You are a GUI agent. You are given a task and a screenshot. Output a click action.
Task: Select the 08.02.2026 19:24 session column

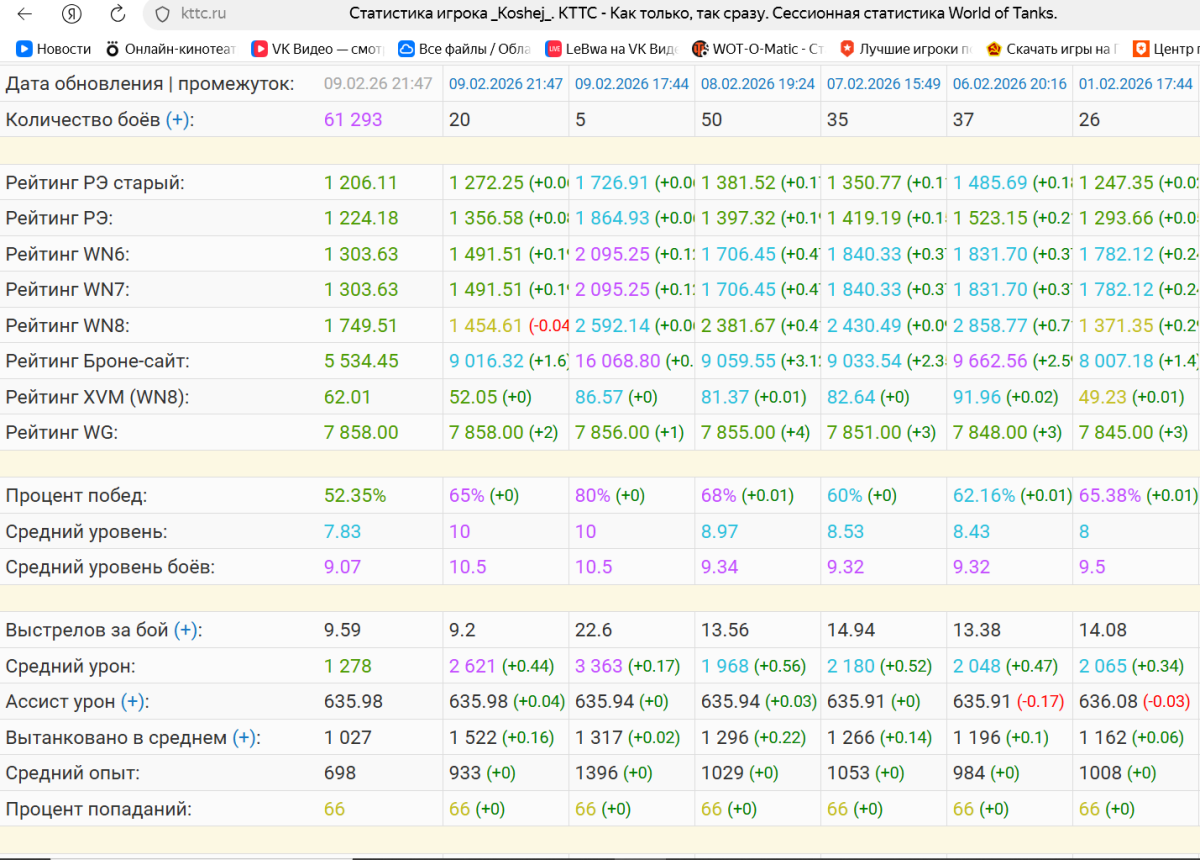[757, 85]
